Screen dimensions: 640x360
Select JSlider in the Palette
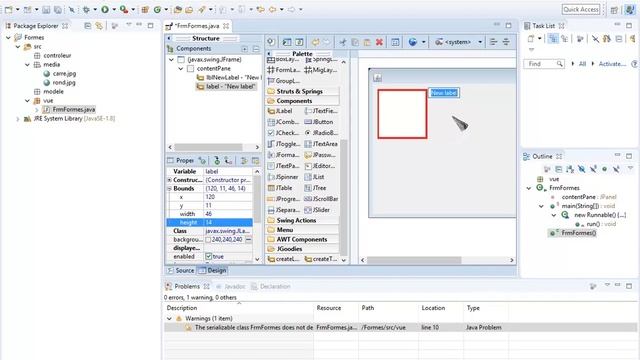click(x=317, y=210)
